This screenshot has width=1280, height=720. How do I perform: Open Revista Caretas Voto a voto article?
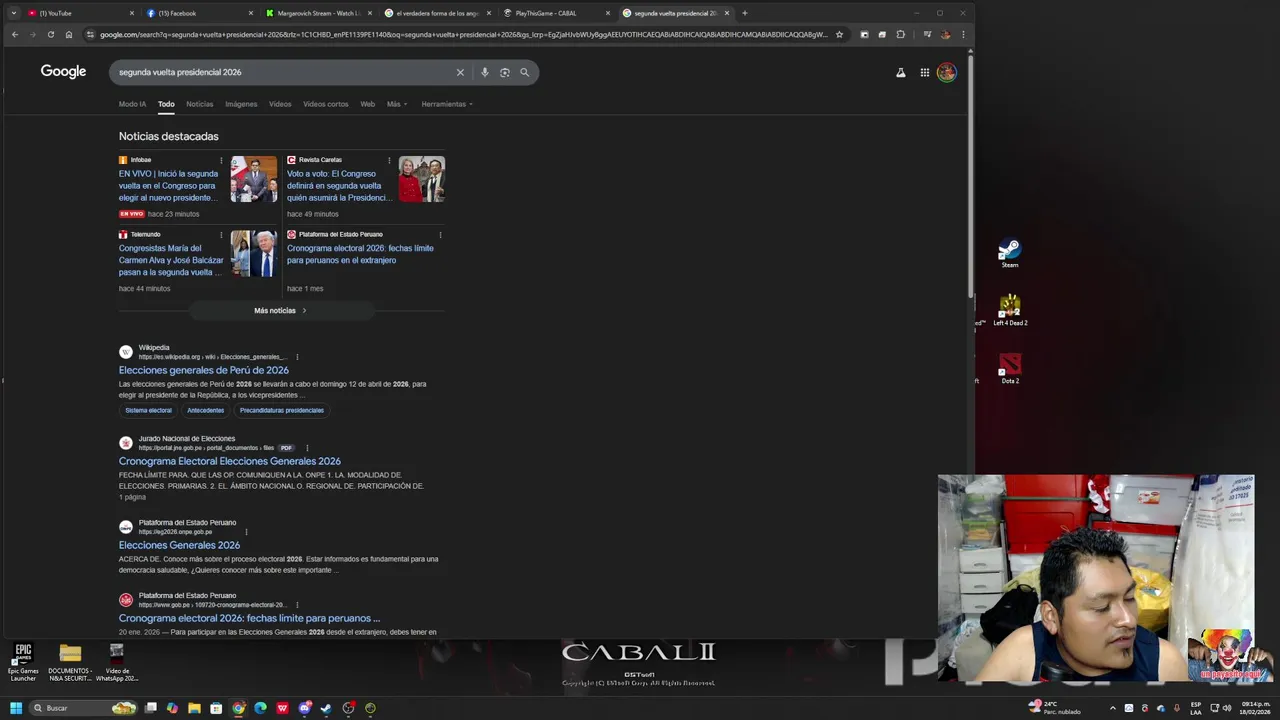pyautogui.click(x=338, y=186)
